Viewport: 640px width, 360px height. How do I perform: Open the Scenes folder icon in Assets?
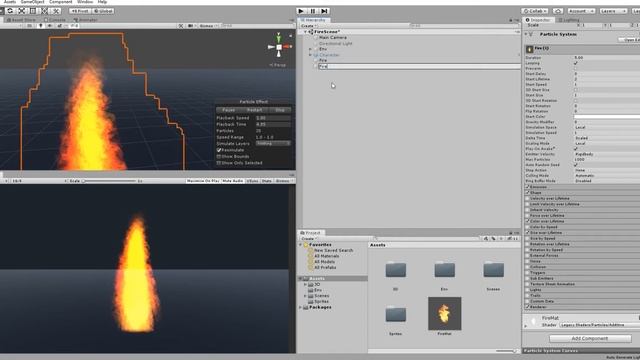(493, 270)
